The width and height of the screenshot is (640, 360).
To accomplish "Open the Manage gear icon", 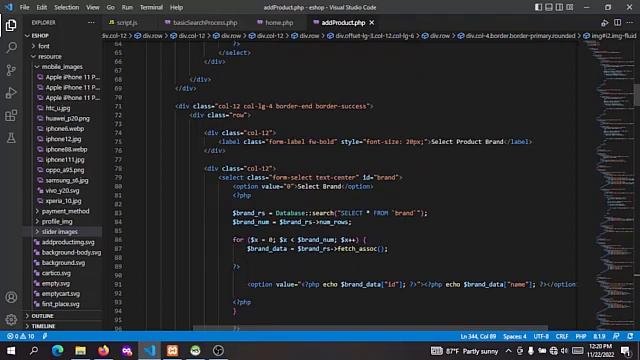I will (x=11, y=319).
